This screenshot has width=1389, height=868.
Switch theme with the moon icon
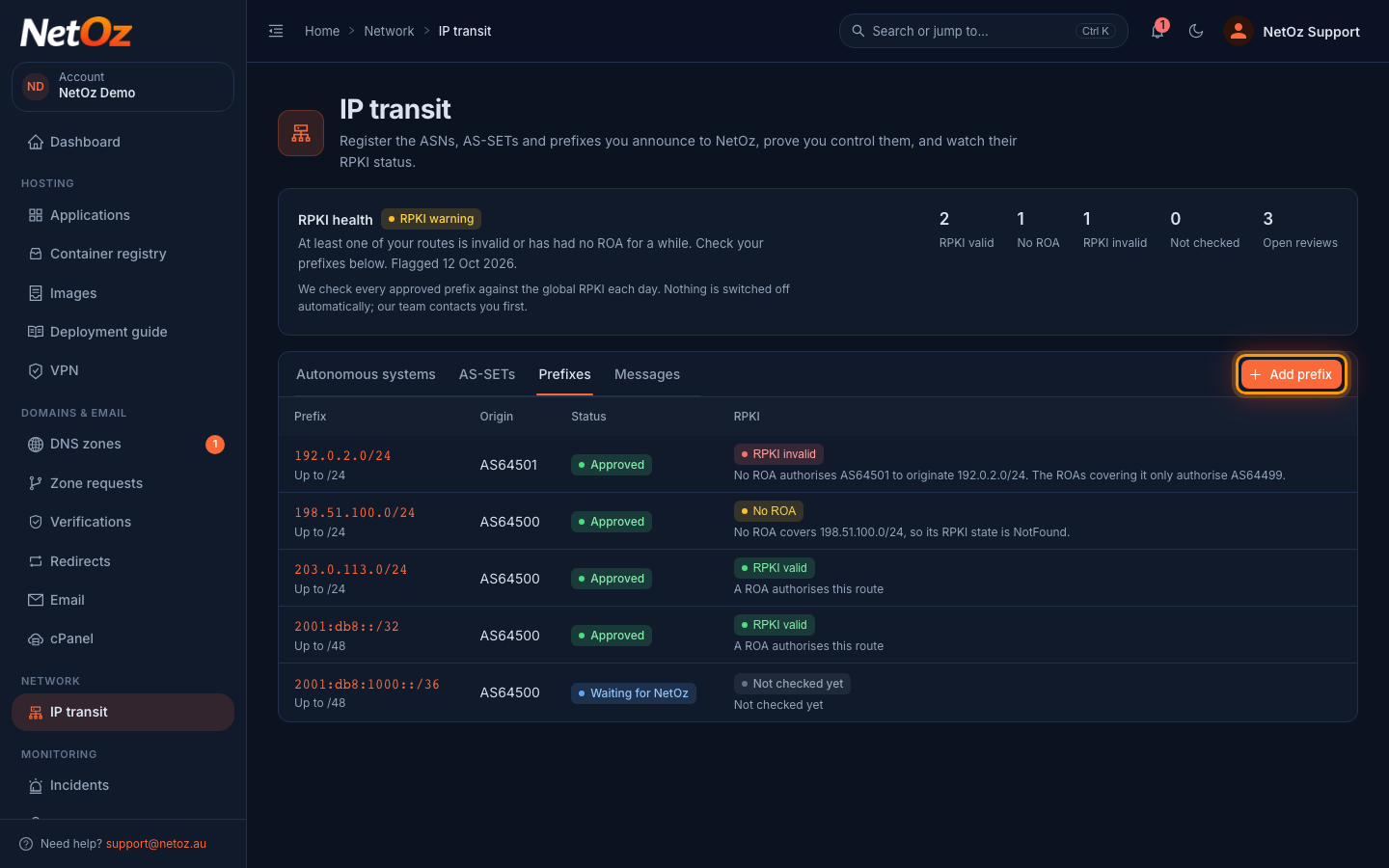[x=1196, y=31]
